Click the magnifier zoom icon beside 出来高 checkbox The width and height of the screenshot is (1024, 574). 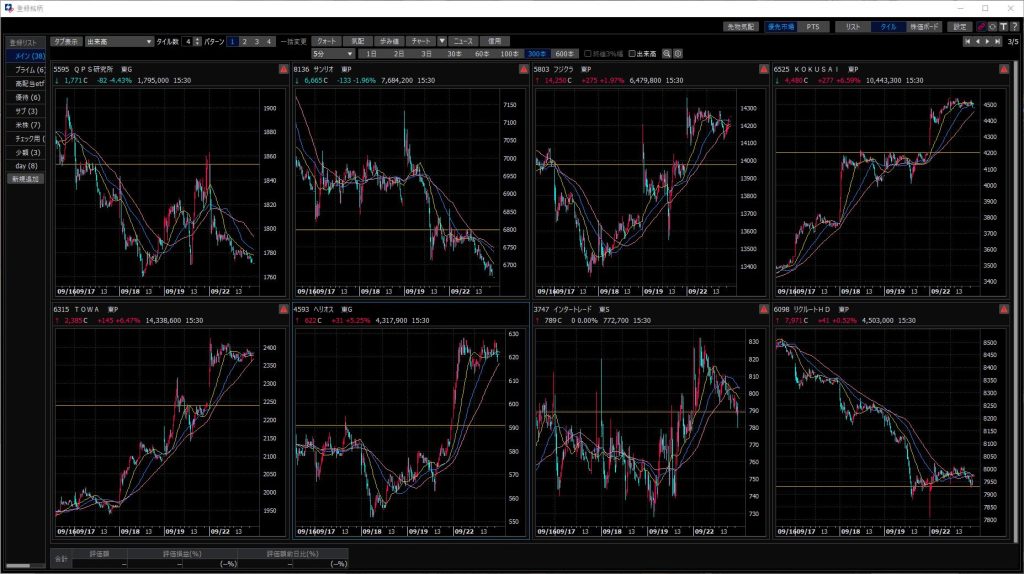click(x=667, y=53)
